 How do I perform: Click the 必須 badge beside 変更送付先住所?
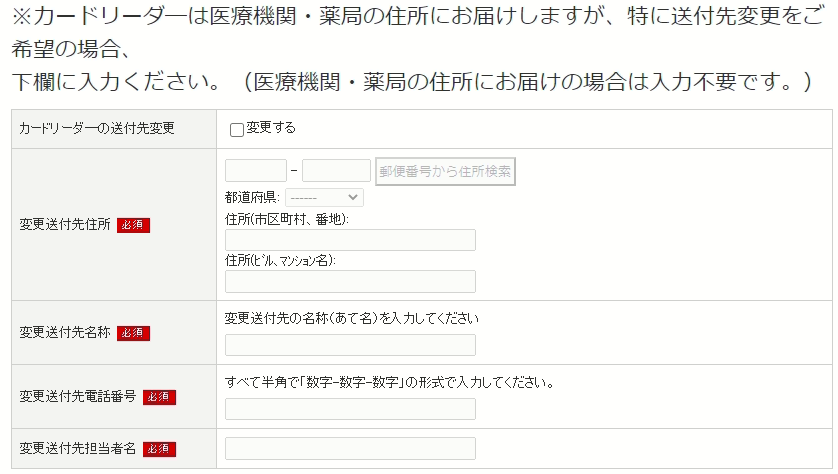[133, 225]
